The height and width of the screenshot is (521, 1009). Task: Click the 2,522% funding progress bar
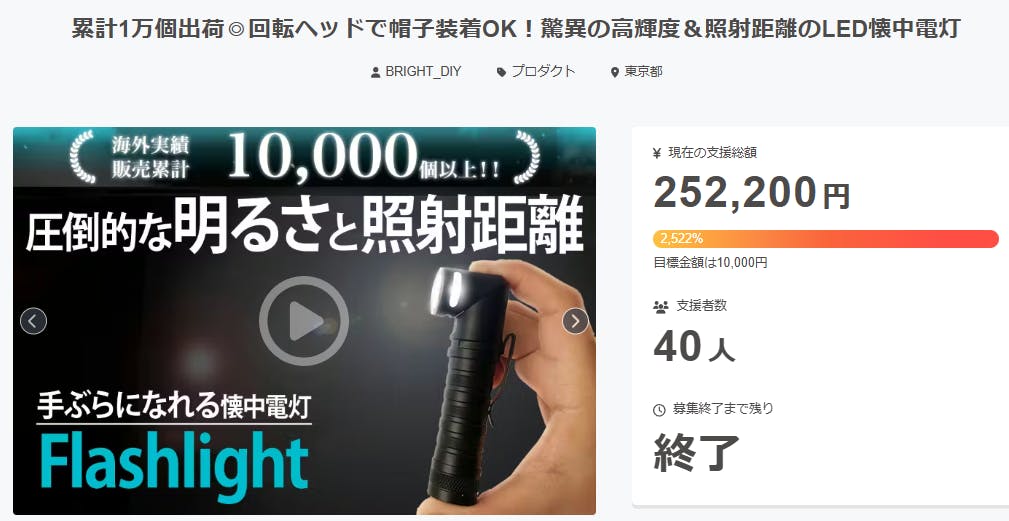[x=826, y=239]
